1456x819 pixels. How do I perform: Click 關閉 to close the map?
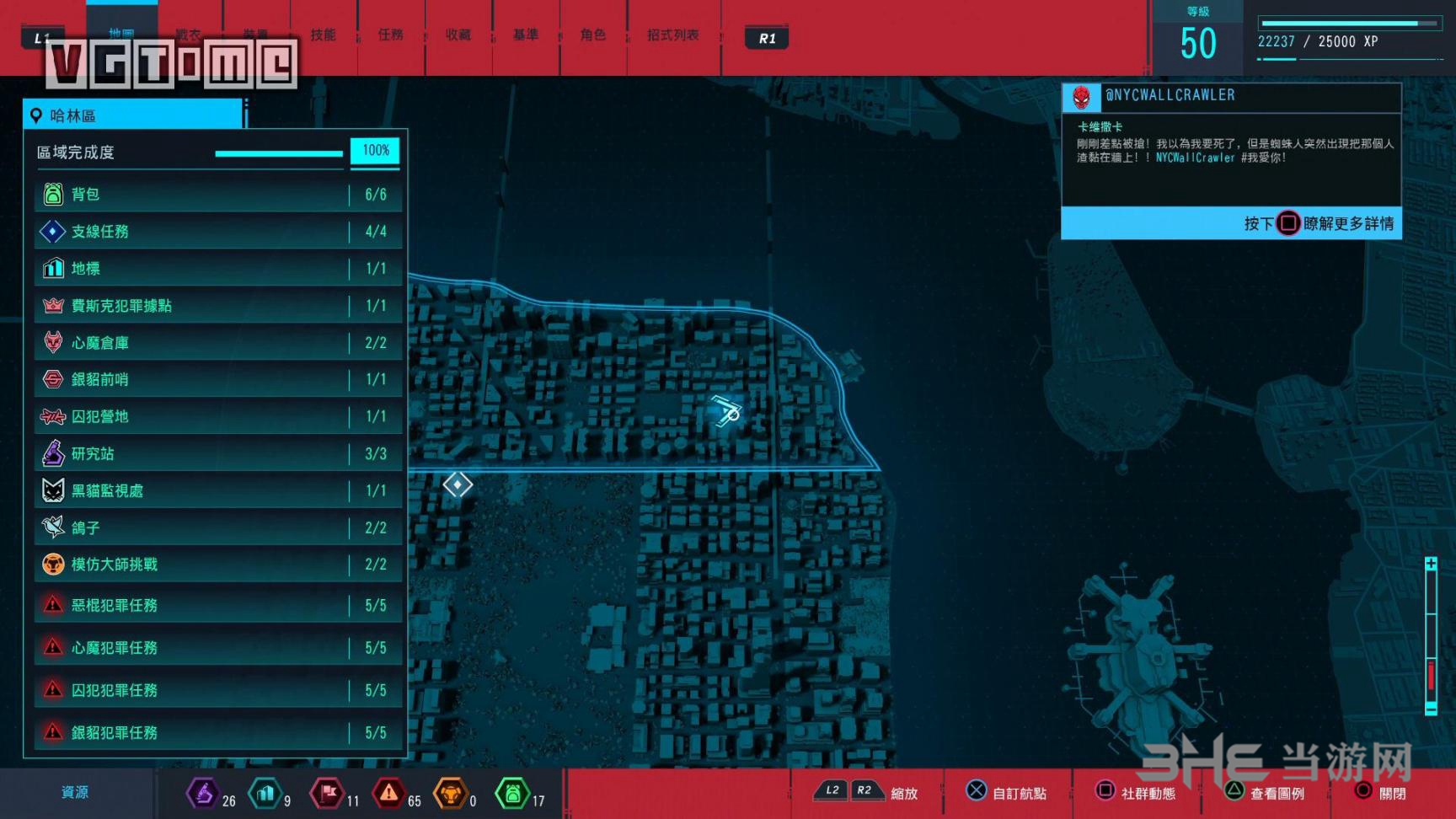(x=1380, y=793)
